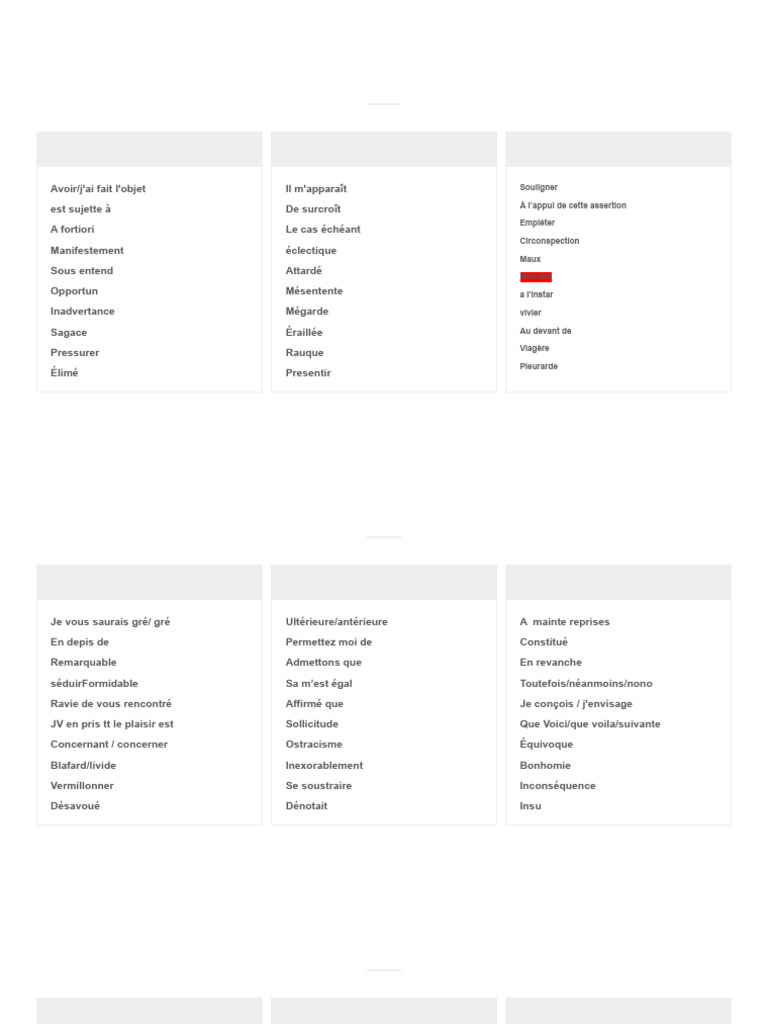Select 'A l'appui de cette assertion' line

[573, 205]
